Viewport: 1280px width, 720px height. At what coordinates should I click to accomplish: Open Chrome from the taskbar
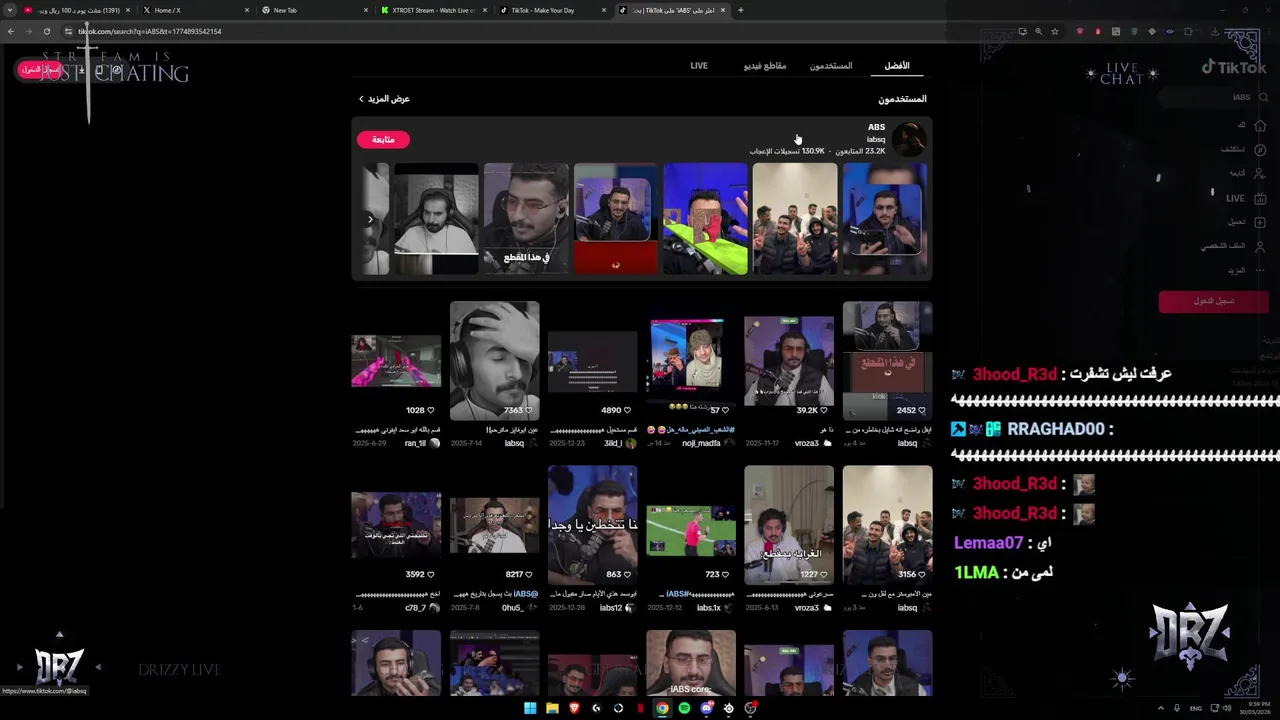click(x=662, y=708)
